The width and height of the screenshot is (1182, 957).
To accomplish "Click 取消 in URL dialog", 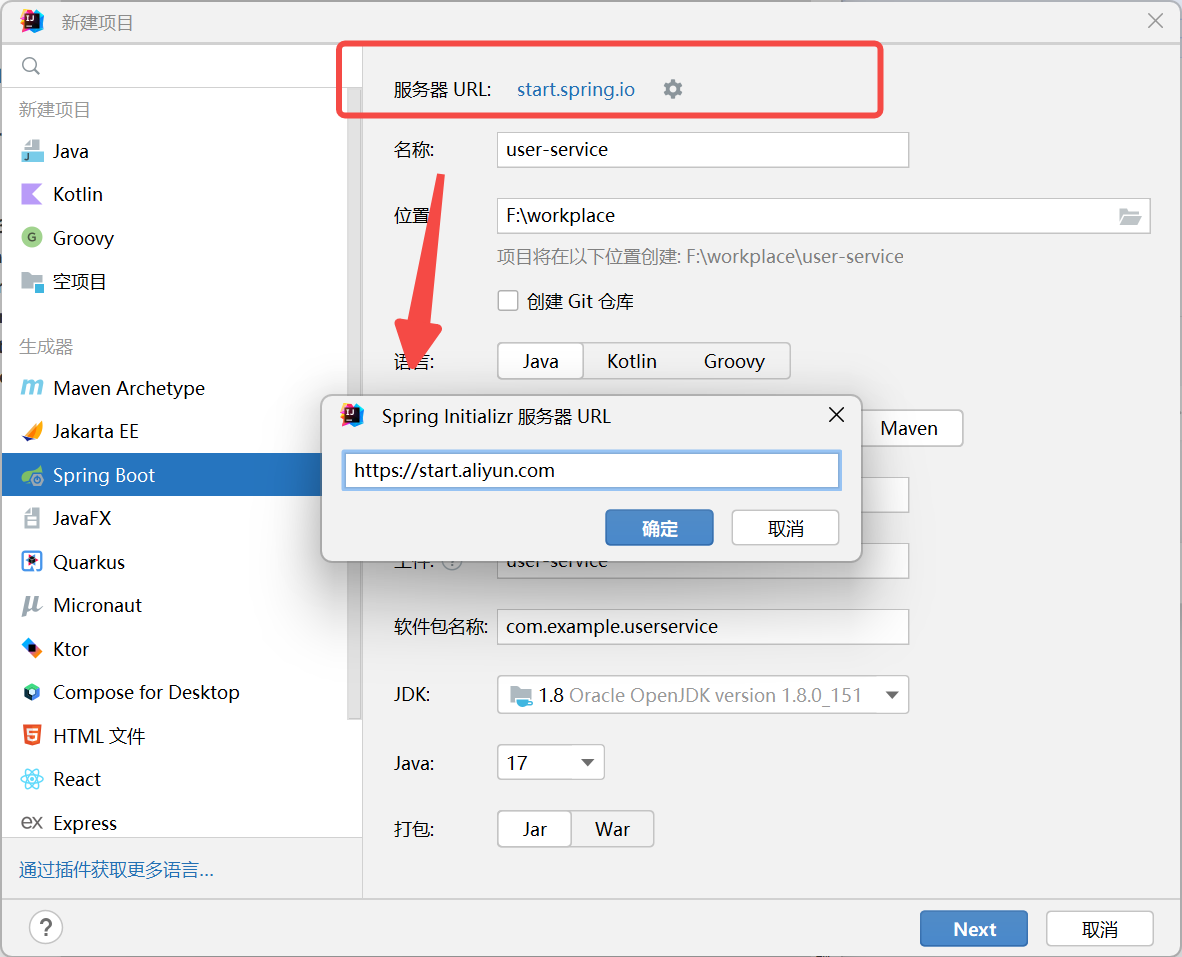I will 785,527.
